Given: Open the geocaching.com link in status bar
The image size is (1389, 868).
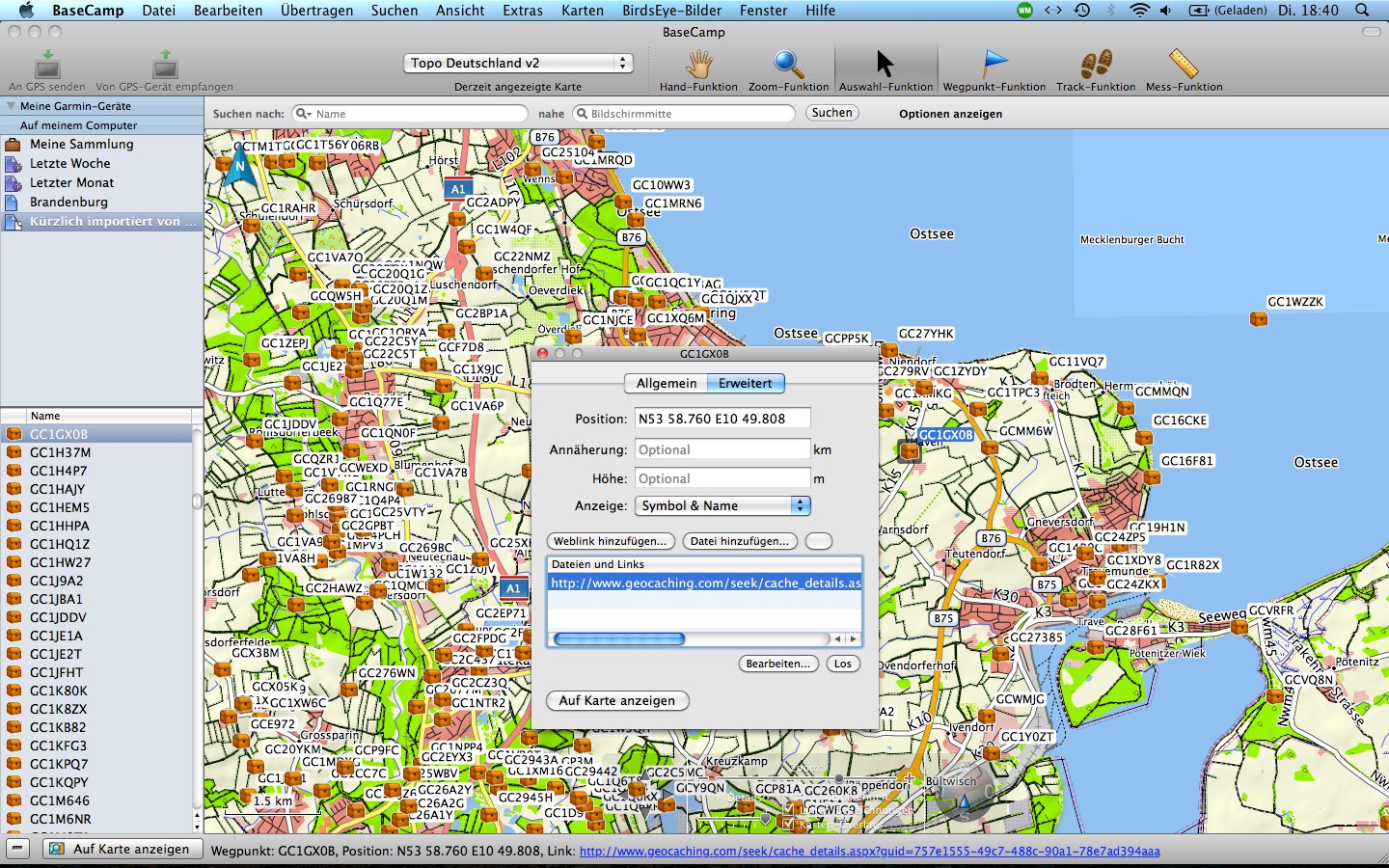Looking at the screenshot, I should point(869,852).
